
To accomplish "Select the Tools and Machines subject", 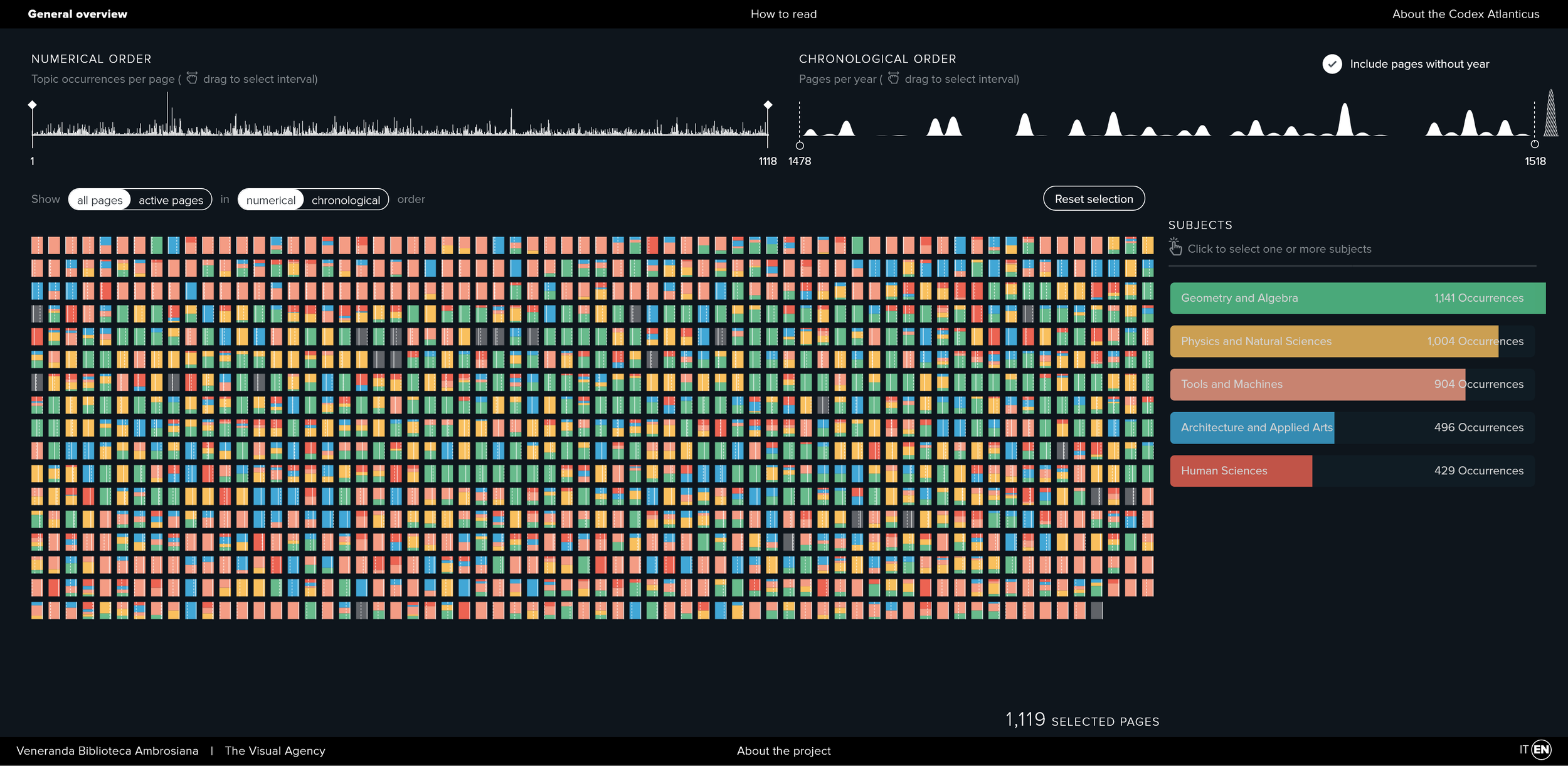I will 1352,384.
